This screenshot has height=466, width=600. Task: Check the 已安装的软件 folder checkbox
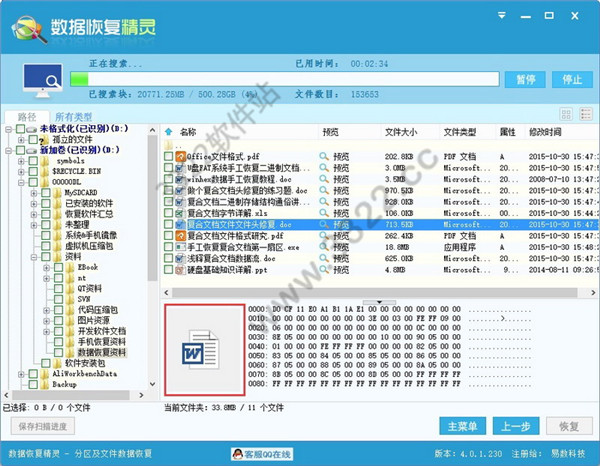(x=46, y=203)
